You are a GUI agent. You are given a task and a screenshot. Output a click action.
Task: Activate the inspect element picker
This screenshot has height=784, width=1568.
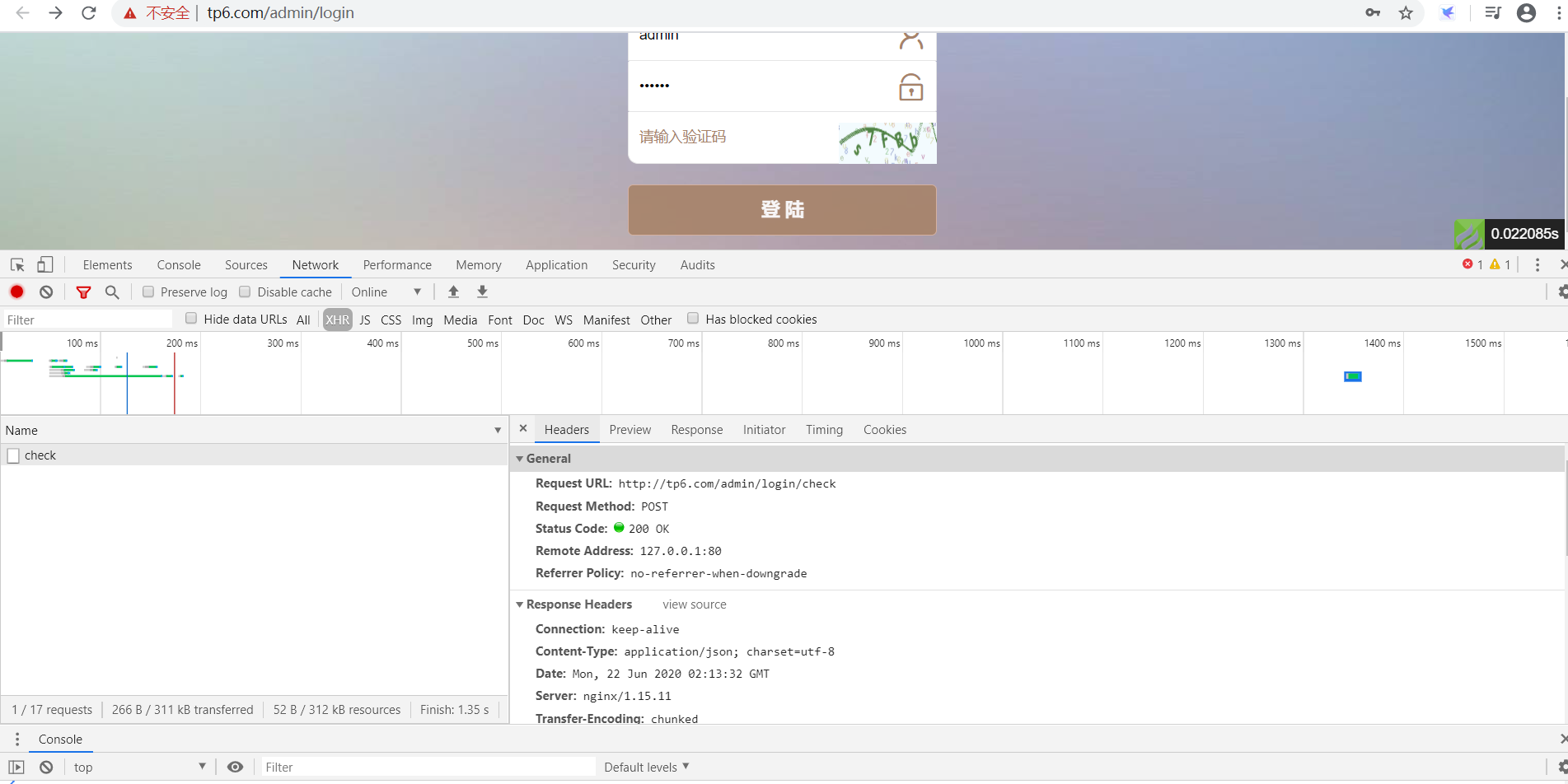pyautogui.click(x=17, y=264)
